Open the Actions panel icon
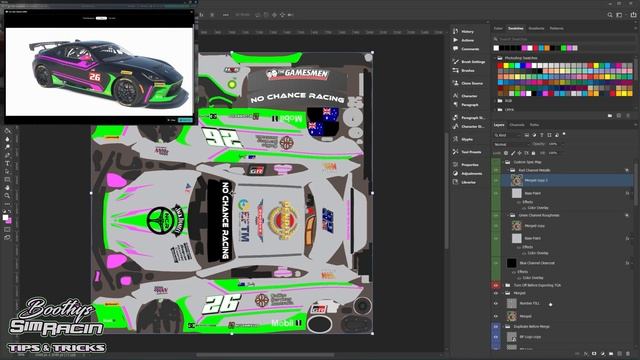 pos(456,40)
